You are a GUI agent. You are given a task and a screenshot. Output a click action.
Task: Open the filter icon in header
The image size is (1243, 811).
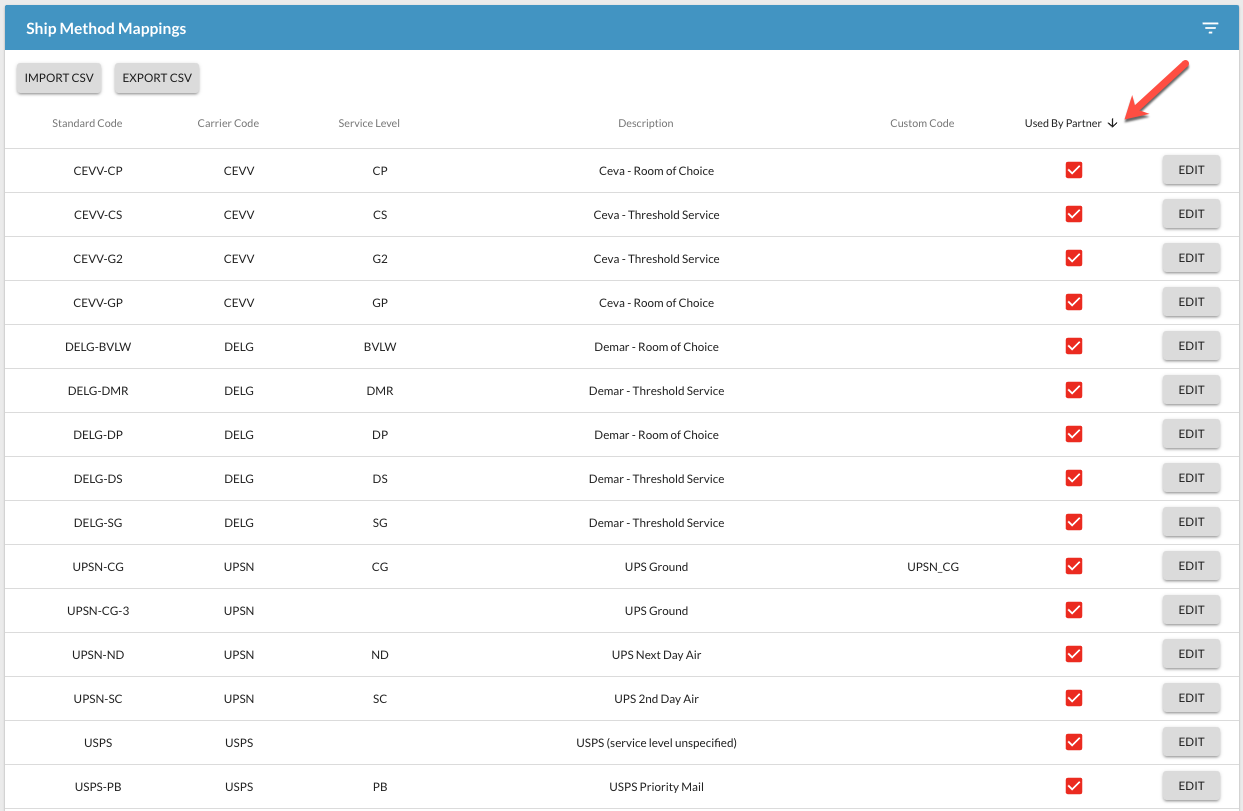(1210, 28)
